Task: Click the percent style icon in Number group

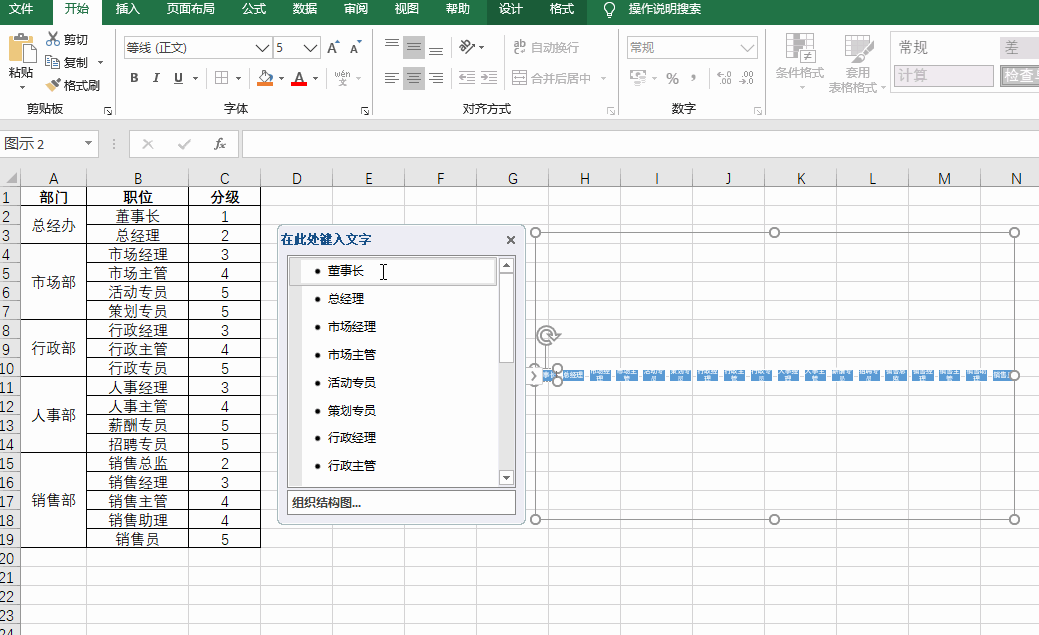Action: pos(670,77)
